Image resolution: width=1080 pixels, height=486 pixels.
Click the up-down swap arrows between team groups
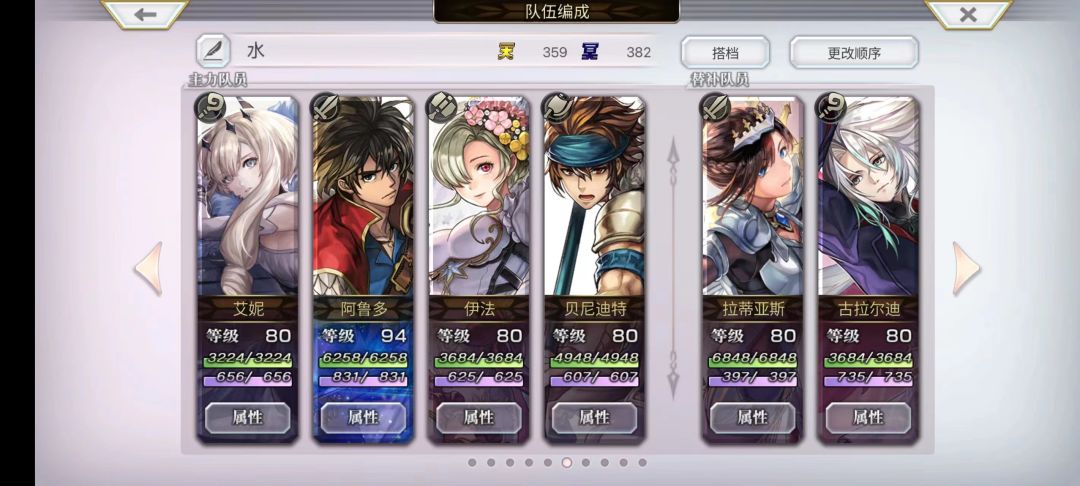coord(673,269)
